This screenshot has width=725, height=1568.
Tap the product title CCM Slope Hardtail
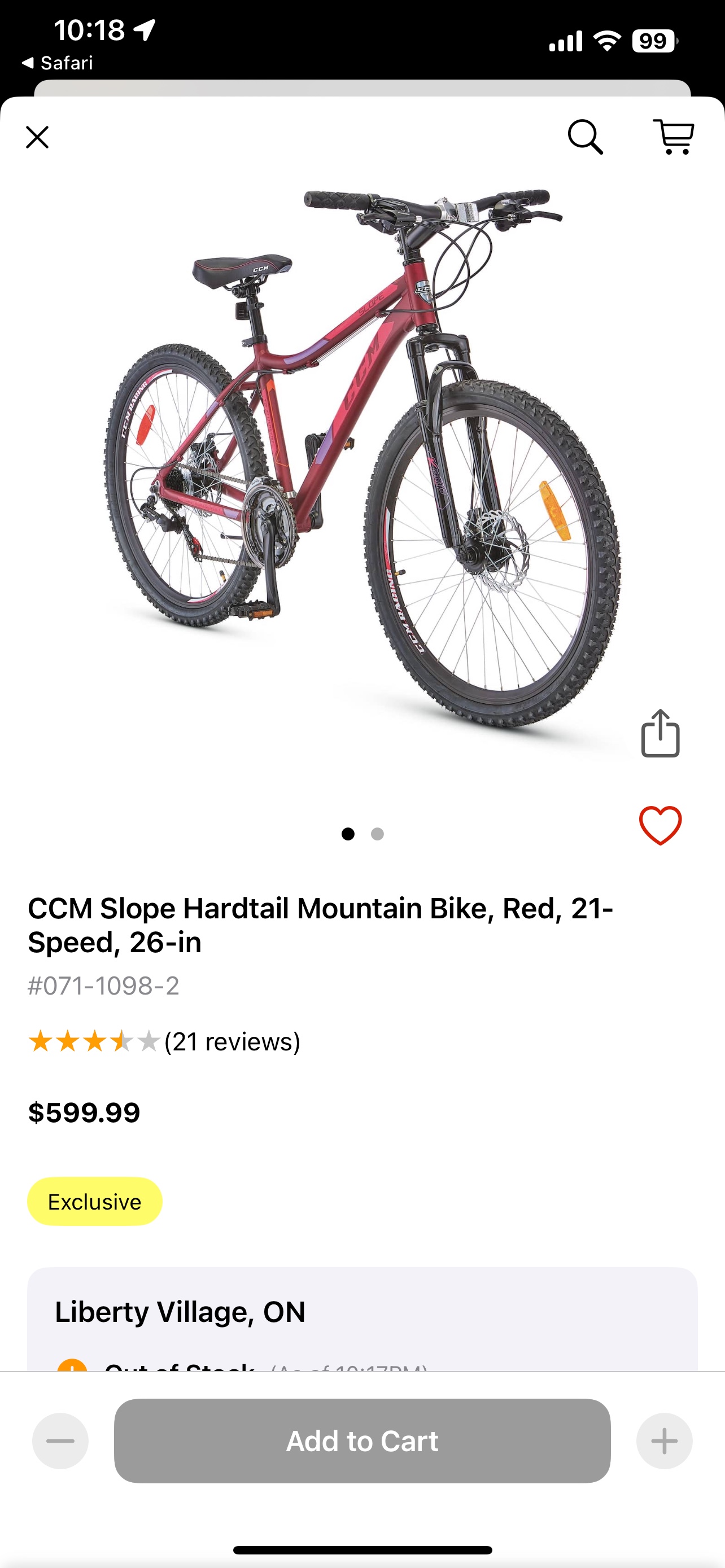pyautogui.click(x=320, y=925)
